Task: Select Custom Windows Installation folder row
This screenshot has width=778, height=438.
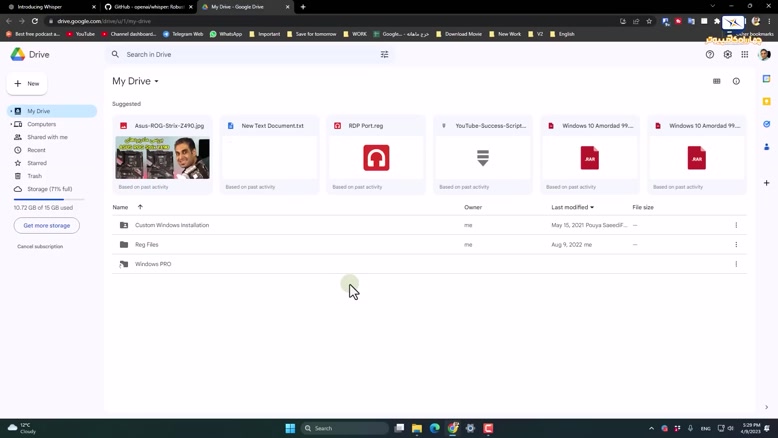Action: coord(429,225)
